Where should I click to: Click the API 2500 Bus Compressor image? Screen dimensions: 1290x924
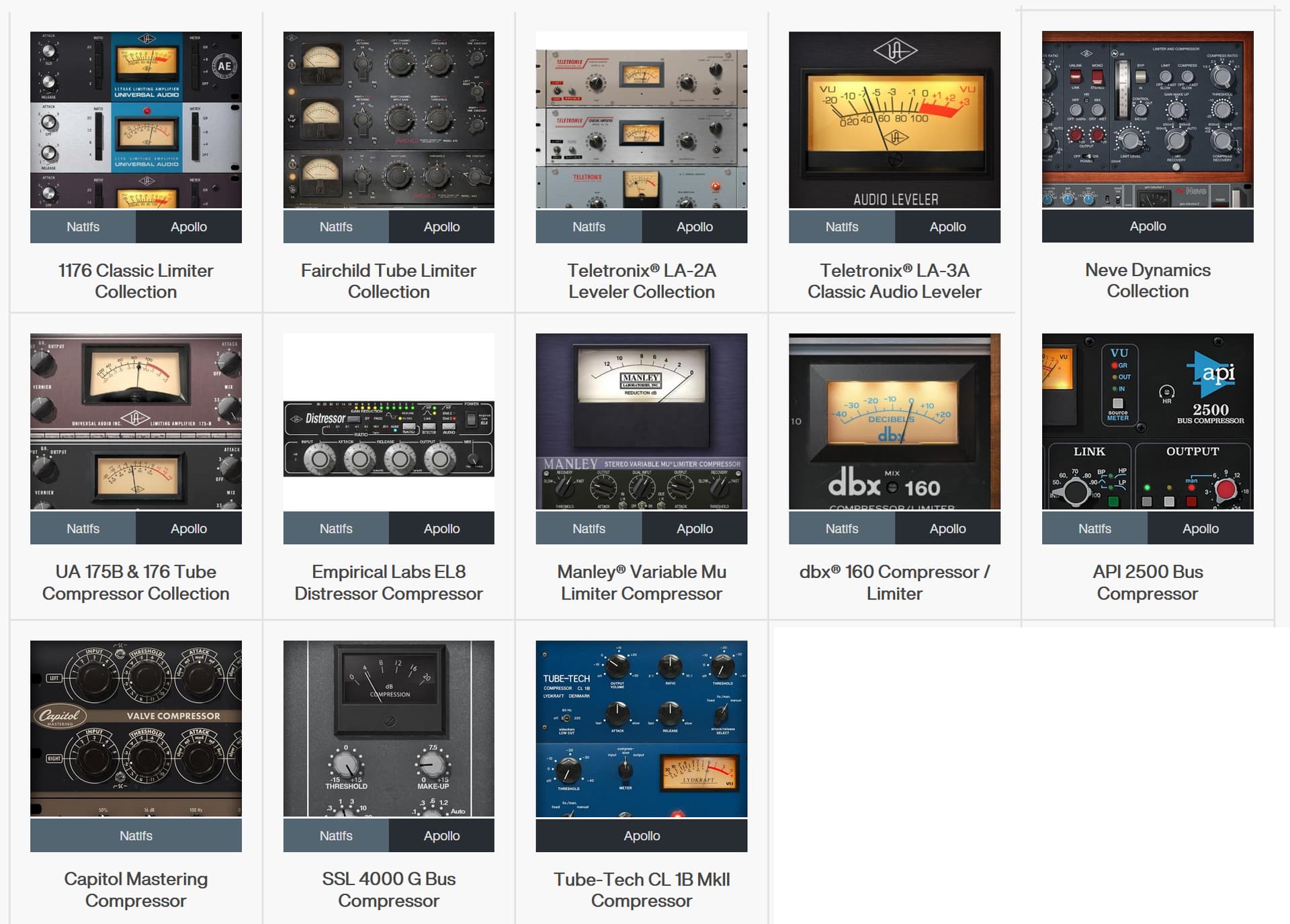tap(1148, 421)
